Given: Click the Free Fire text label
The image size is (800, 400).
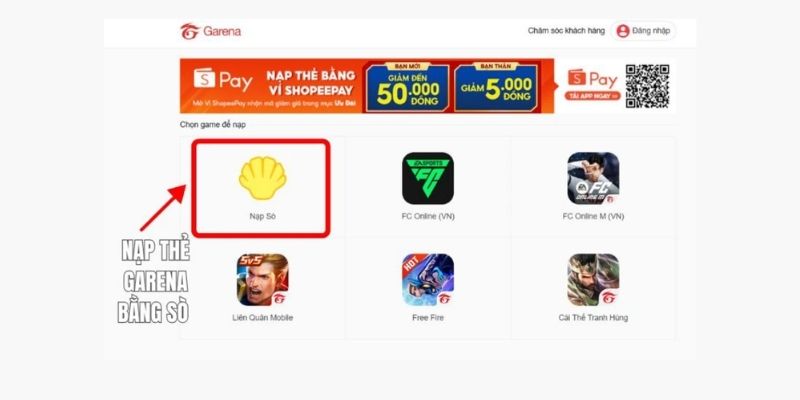Looking at the screenshot, I should (428, 317).
